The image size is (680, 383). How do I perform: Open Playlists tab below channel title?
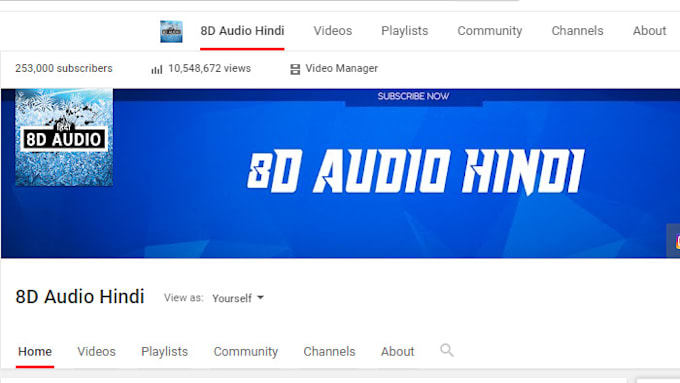pos(164,351)
